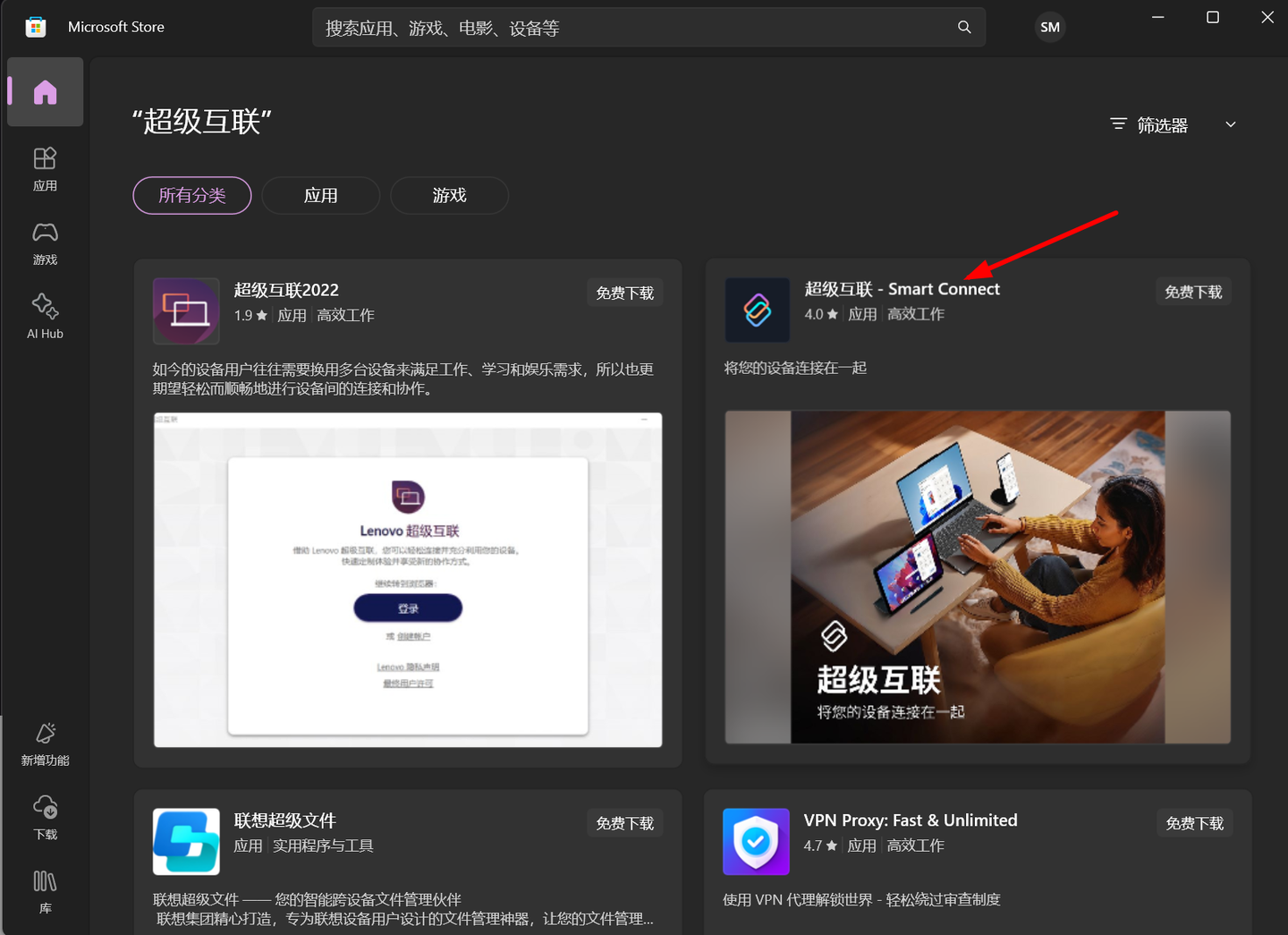Image resolution: width=1288 pixels, height=935 pixels.
Task: Open the 库 library sidebar icon
Action: click(46, 892)
